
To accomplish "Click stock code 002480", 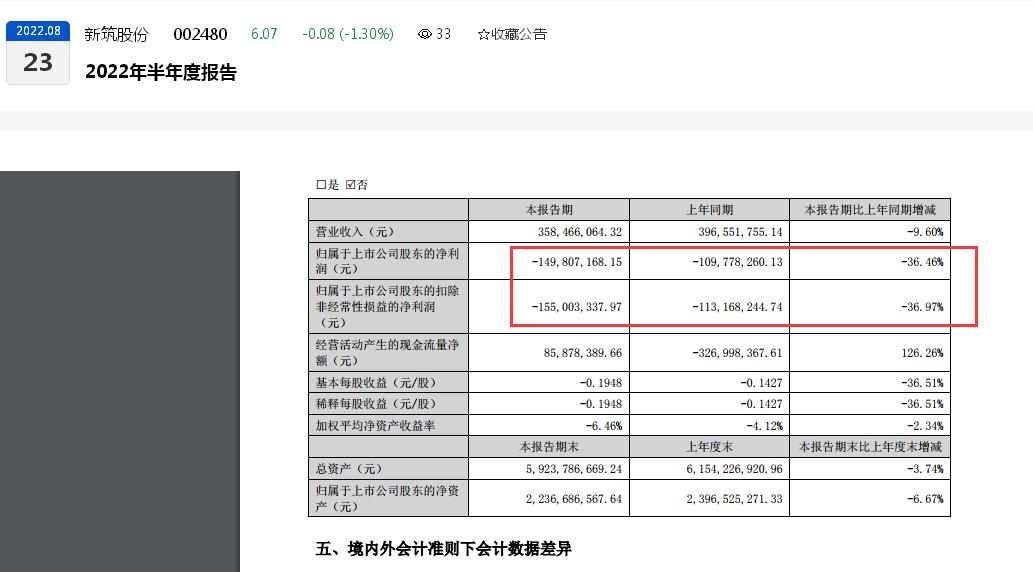I will click(200, 34).
